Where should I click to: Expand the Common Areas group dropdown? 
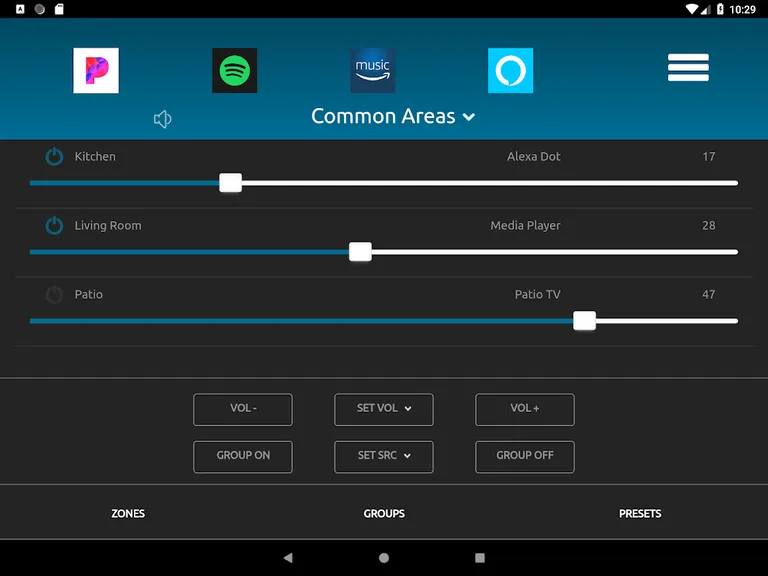tap(393, 117)
